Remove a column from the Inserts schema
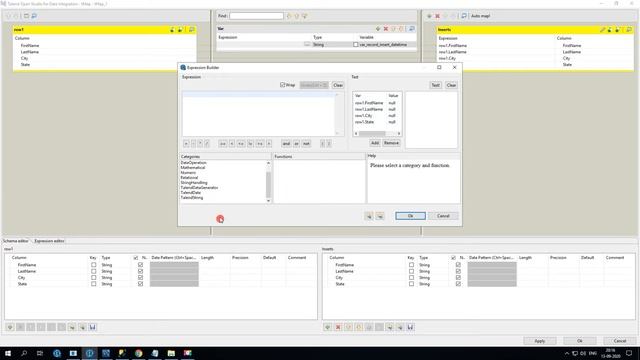 point(338,327)
